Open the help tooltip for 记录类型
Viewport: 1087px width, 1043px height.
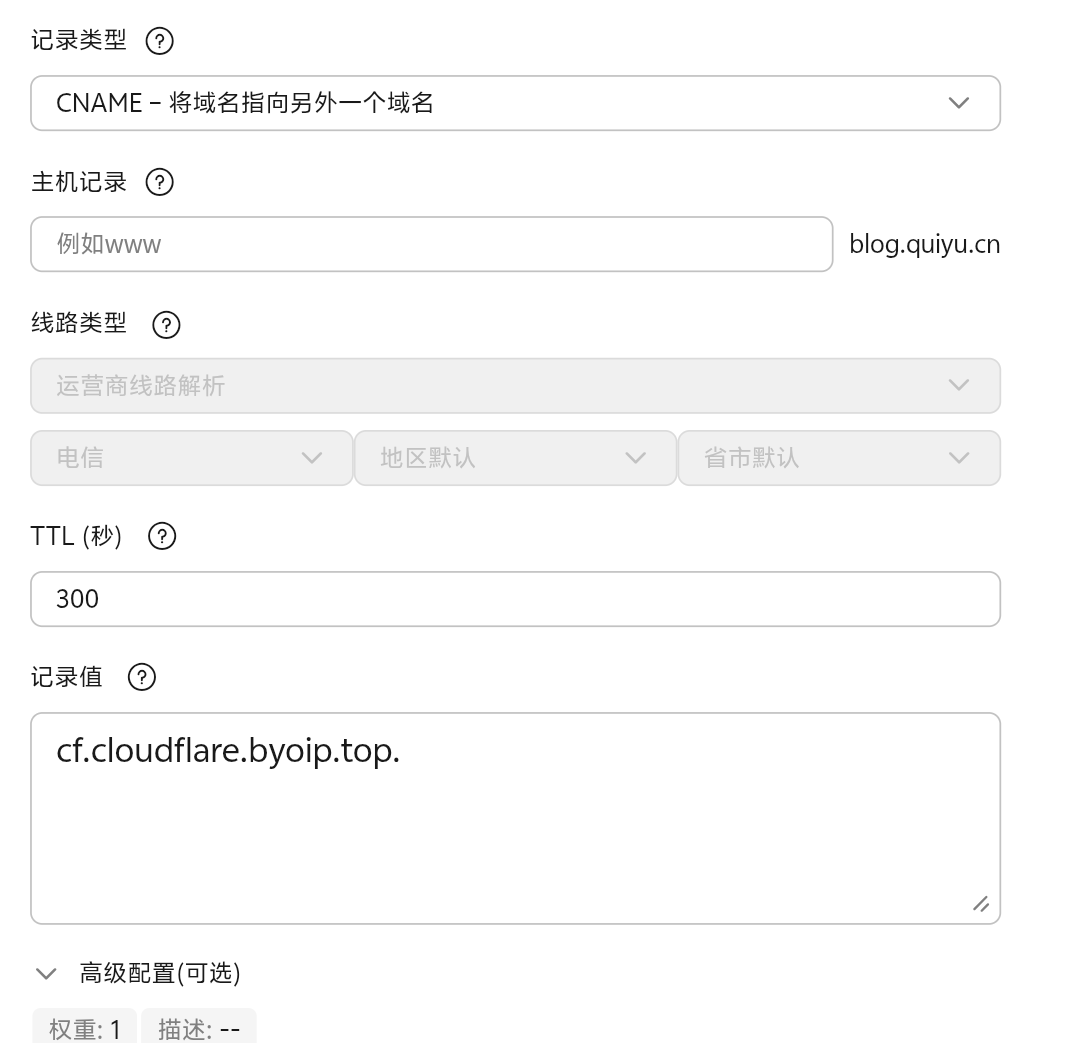pos(158,41)
